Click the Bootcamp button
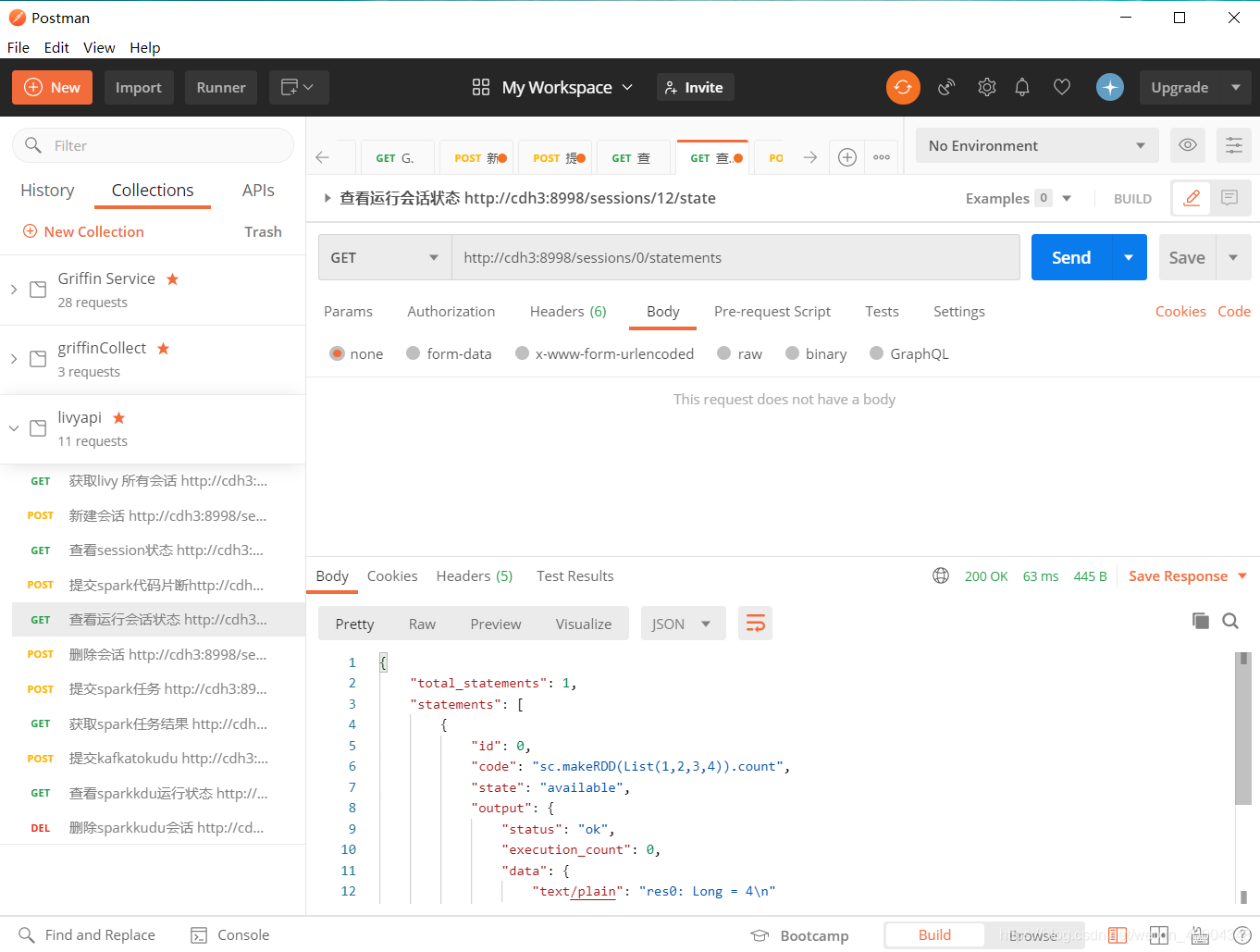Screen dimensions: 1260x952 click(800, 935)
